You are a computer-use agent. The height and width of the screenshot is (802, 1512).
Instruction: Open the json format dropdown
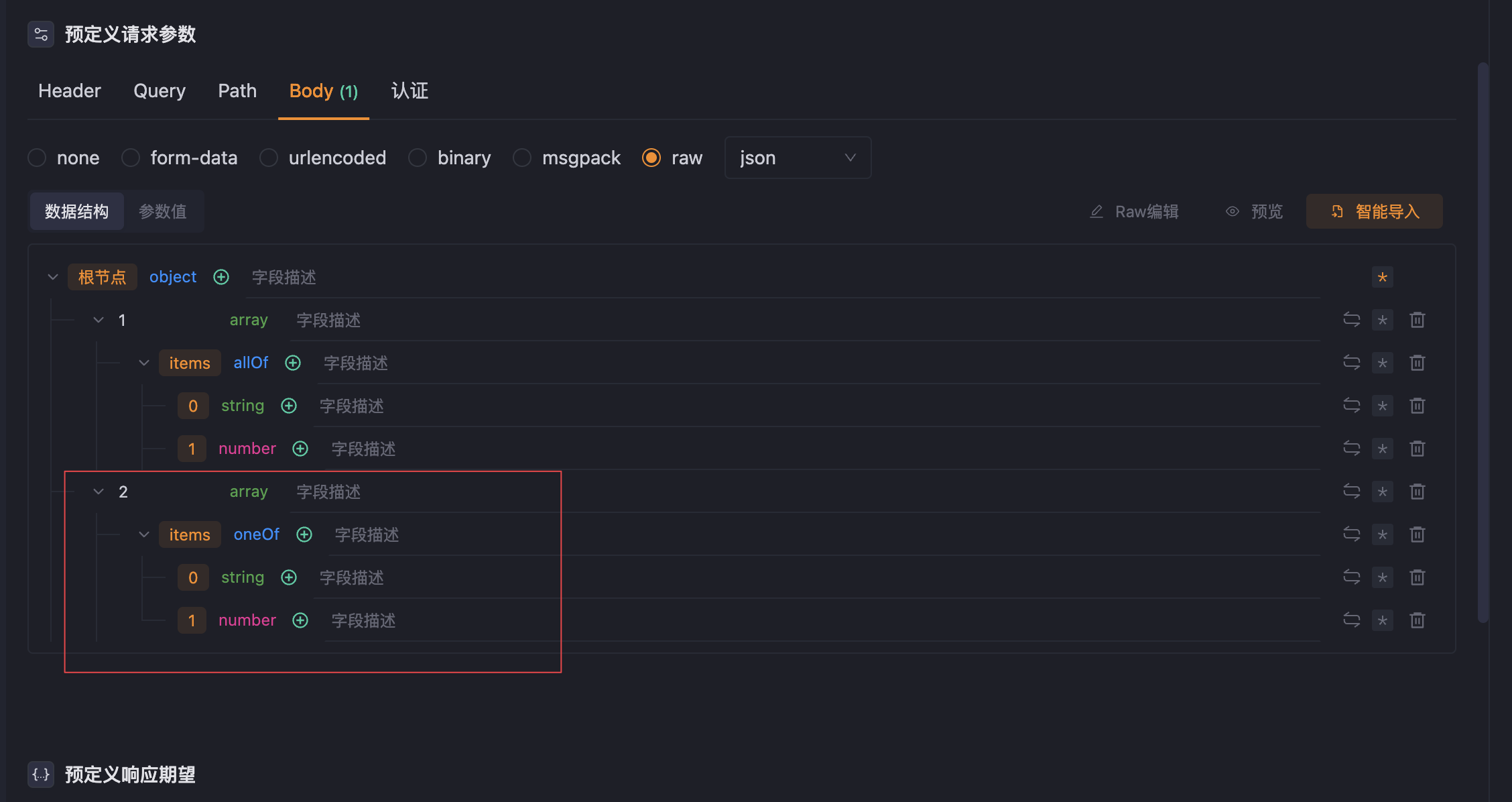pos(795,157)
